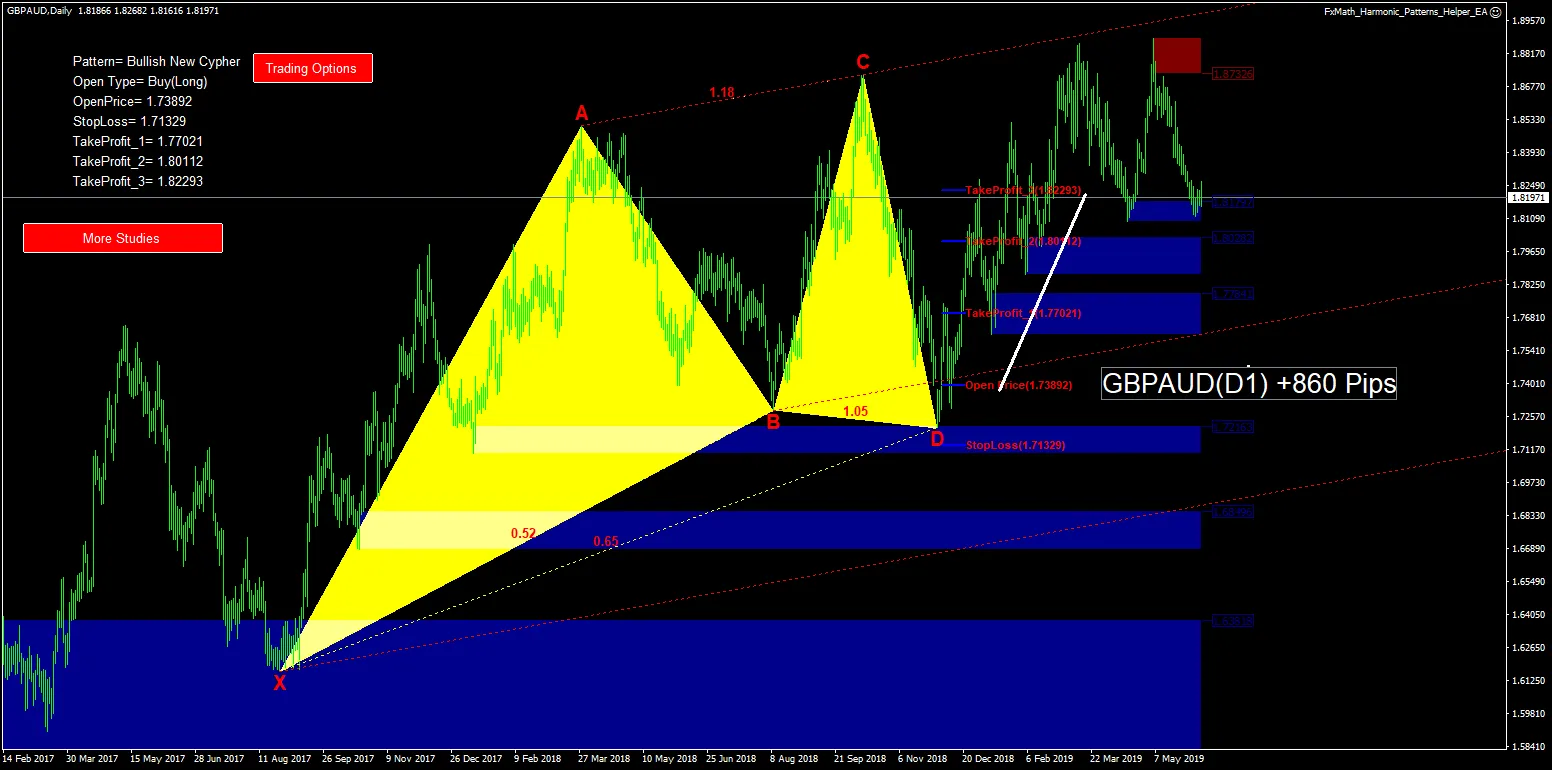Click the current price marker 1.81971
This screenshot has width=1552, height=770.
pos(1529,198)
